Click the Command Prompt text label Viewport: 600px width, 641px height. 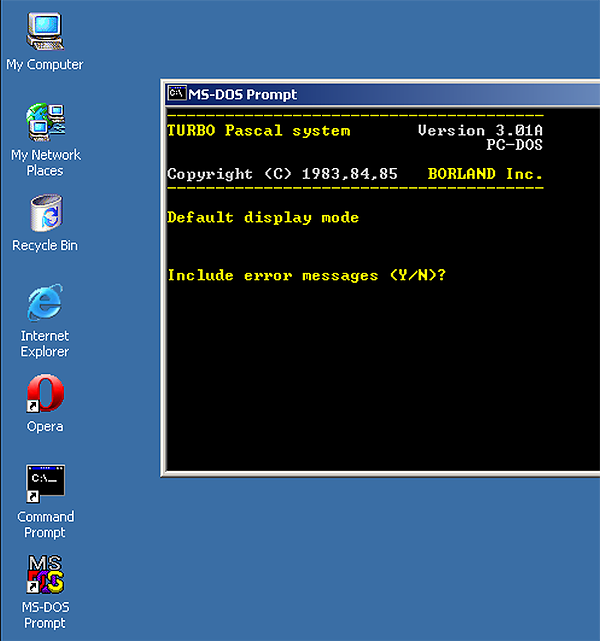click(x=45, y=524)
